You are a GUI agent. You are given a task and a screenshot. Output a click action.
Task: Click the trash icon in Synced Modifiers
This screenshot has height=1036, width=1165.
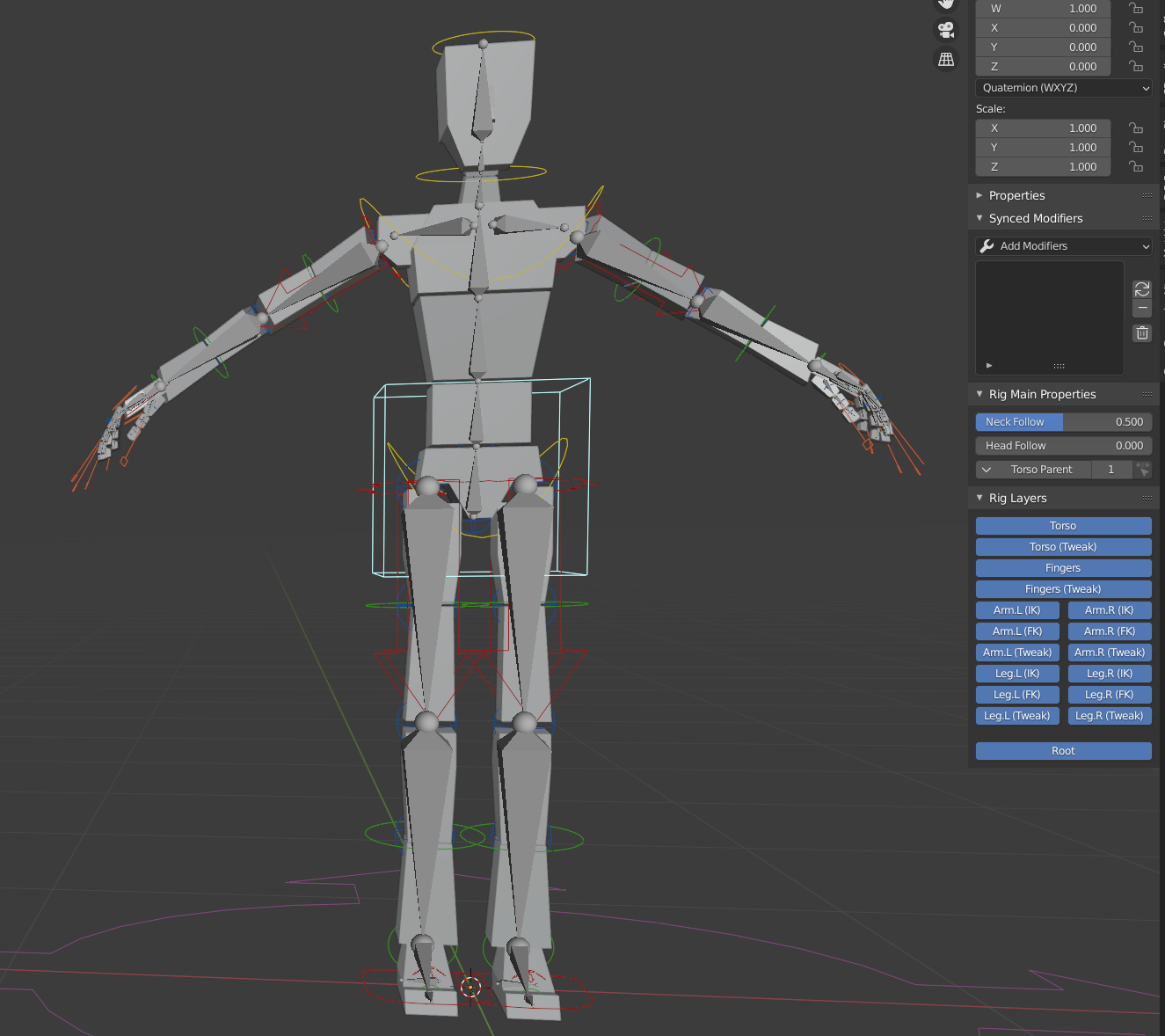point(1142,332)
